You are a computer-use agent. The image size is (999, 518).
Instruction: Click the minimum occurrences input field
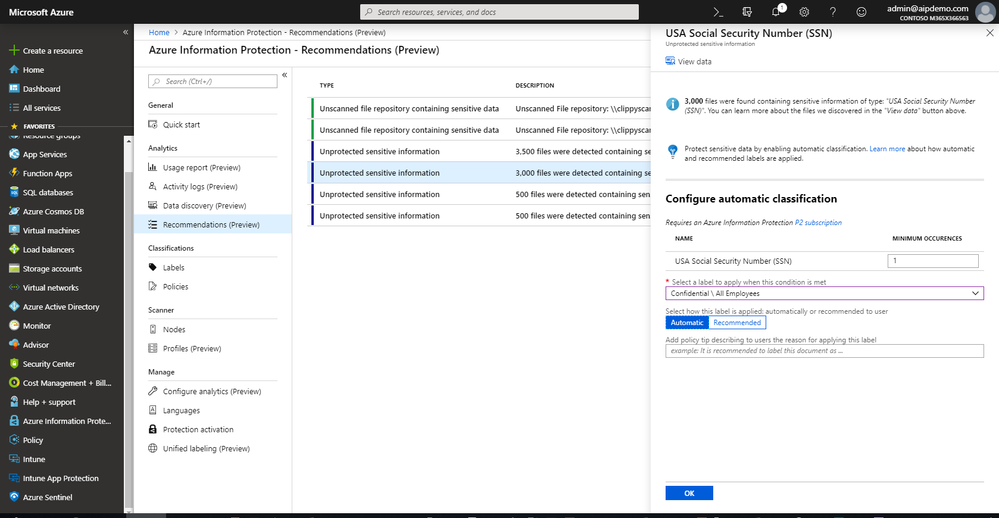pos(933,261)
